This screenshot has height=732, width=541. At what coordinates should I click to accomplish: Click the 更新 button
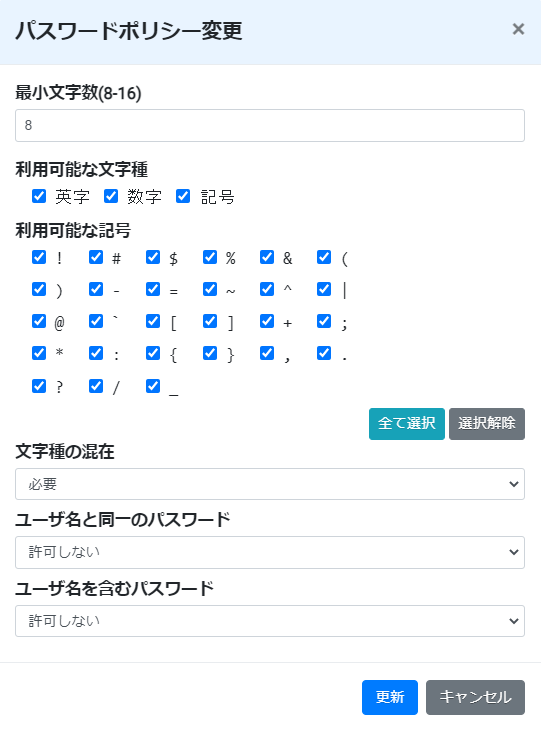pos(390,697)
